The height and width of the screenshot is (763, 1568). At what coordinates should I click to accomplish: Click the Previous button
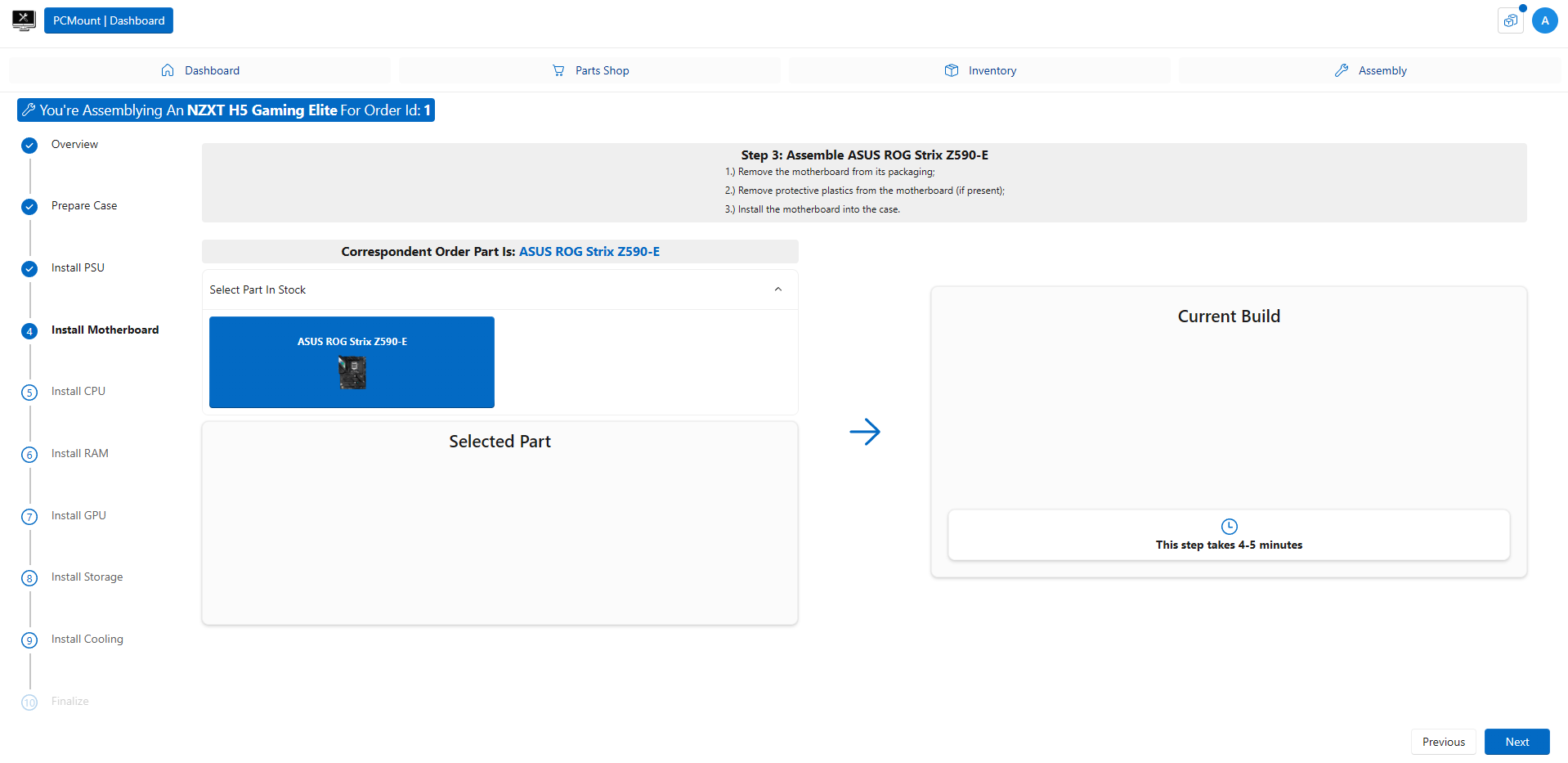point(1444,742)
